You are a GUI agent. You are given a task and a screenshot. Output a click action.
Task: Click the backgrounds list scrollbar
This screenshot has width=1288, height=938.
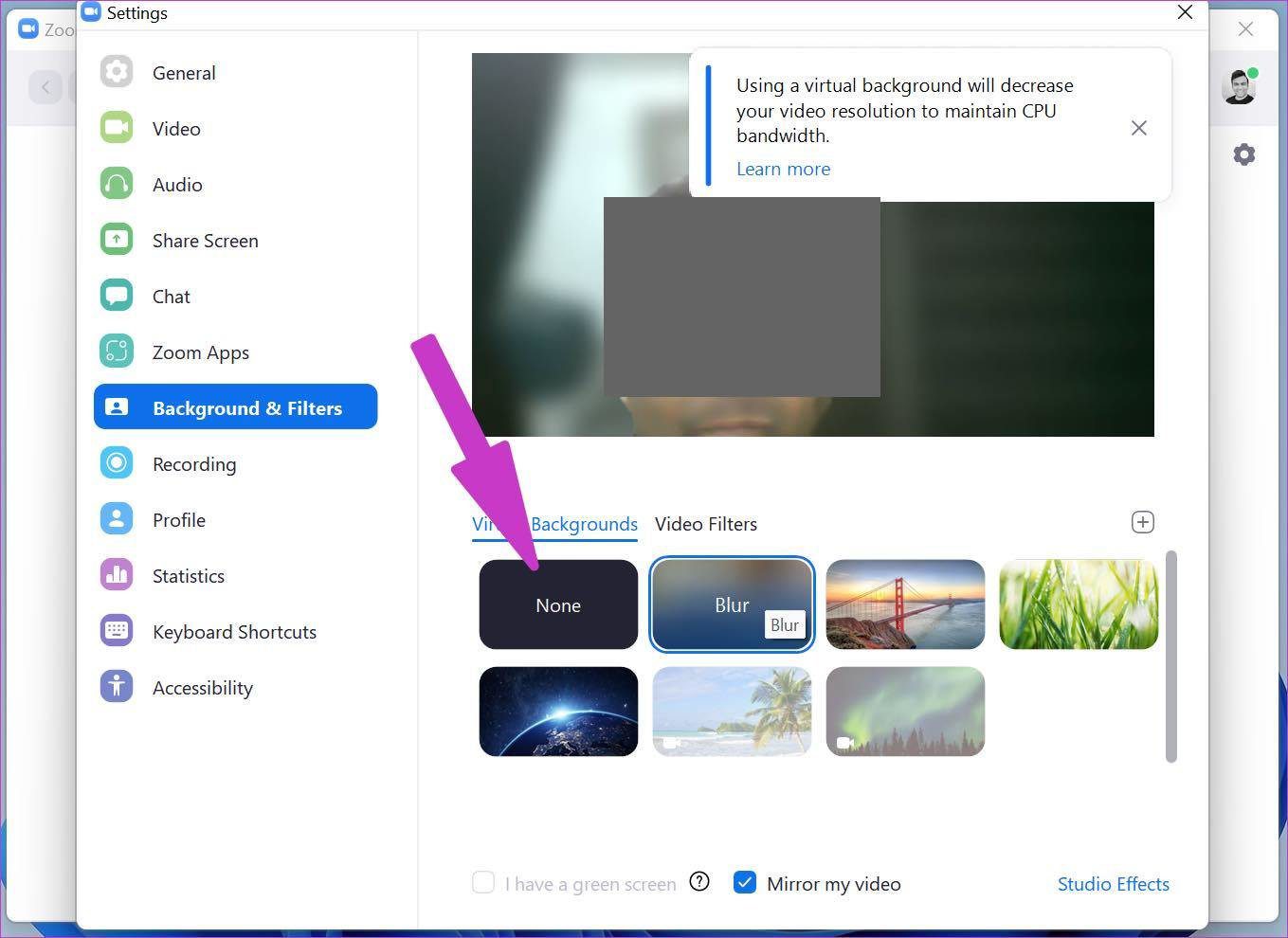pyautogui.click(x=1171, y=656)
